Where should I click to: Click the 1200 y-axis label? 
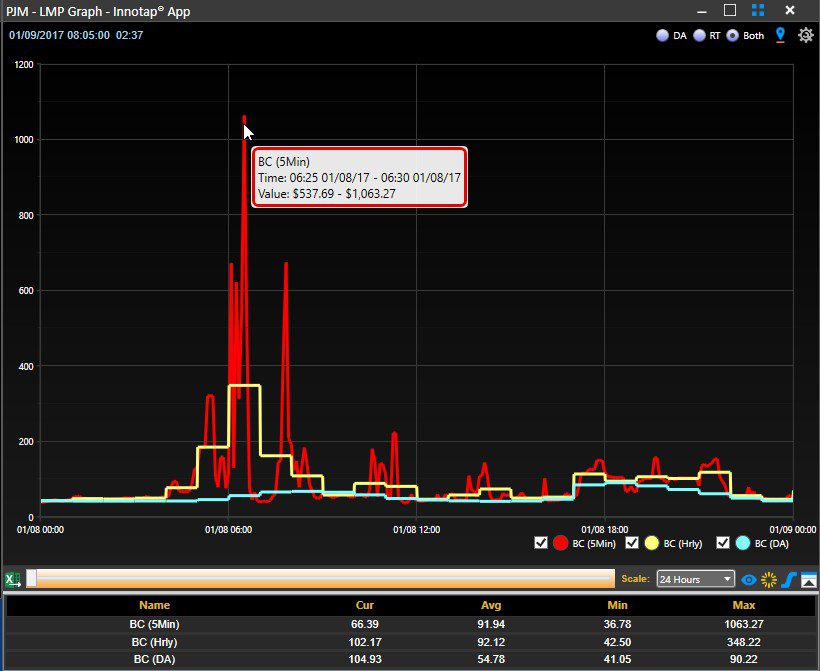click(25, 64)
